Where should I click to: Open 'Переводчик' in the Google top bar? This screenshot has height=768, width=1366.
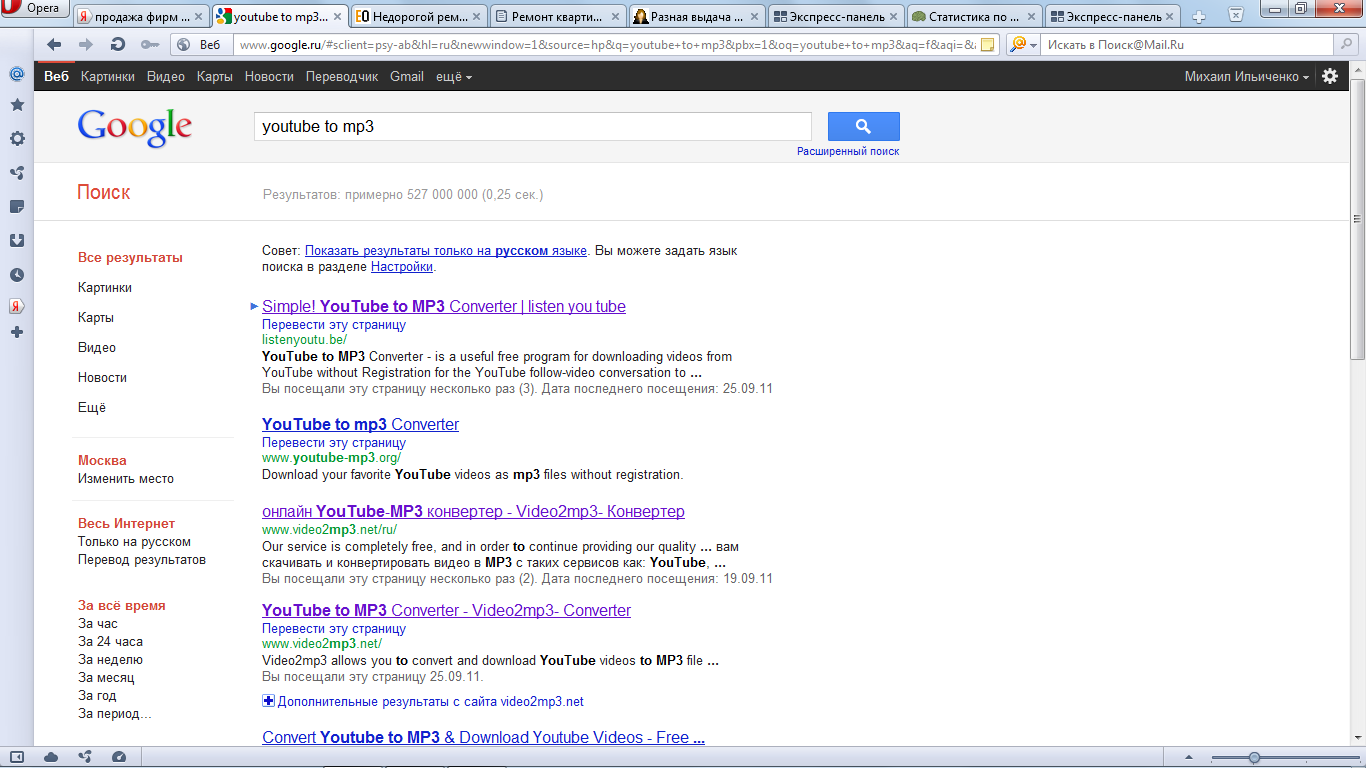click(342, 76)
